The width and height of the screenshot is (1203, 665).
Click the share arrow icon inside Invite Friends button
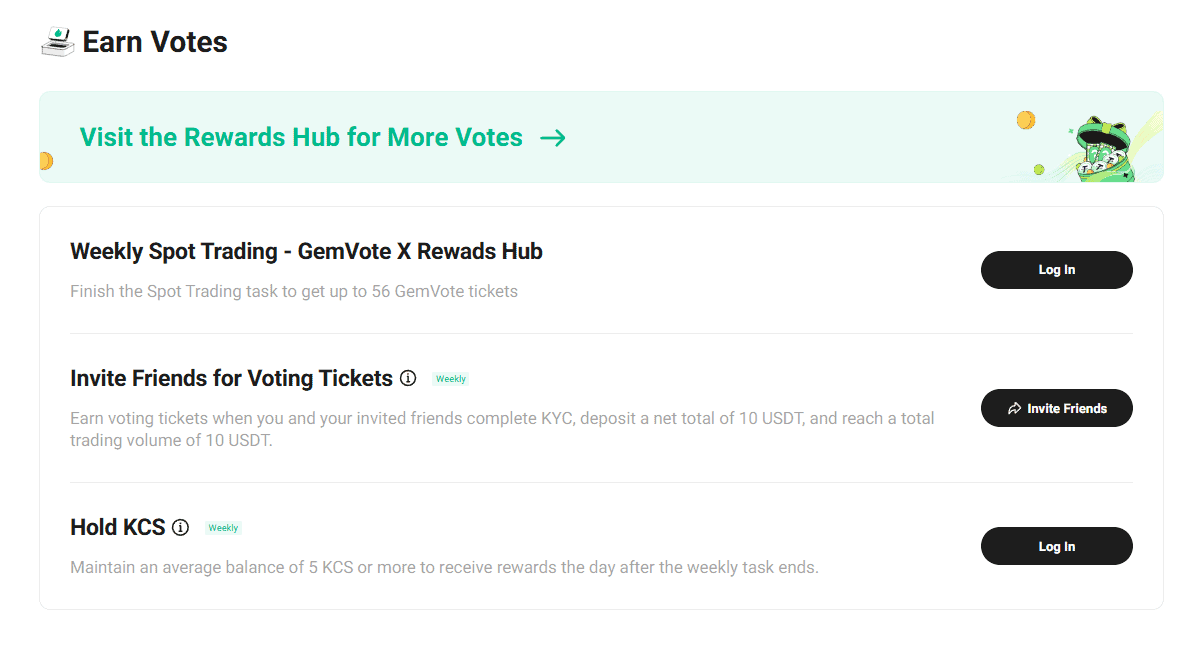[1014, 408]
